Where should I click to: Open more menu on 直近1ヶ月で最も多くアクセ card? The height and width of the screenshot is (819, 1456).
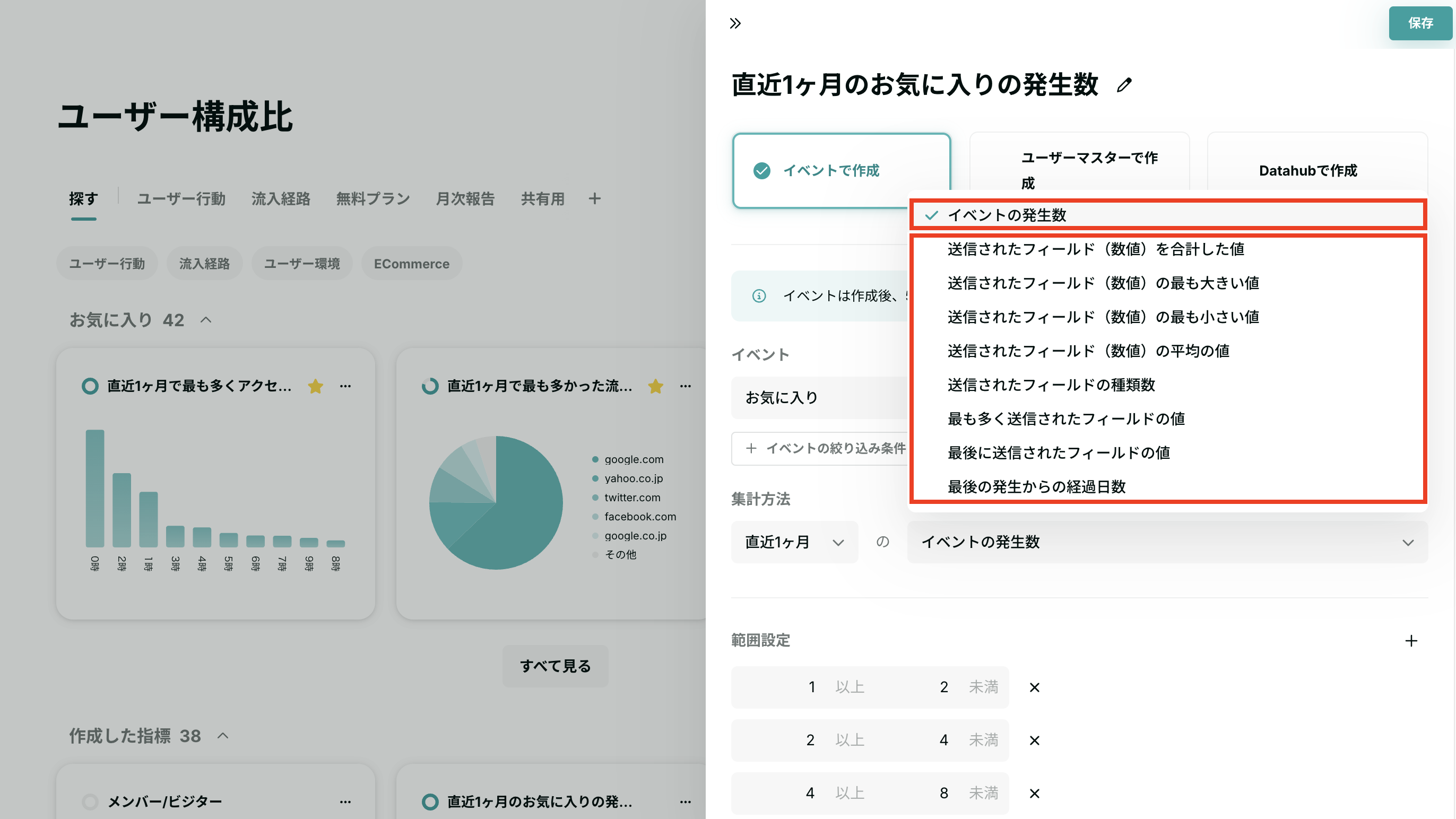(345, 386)
